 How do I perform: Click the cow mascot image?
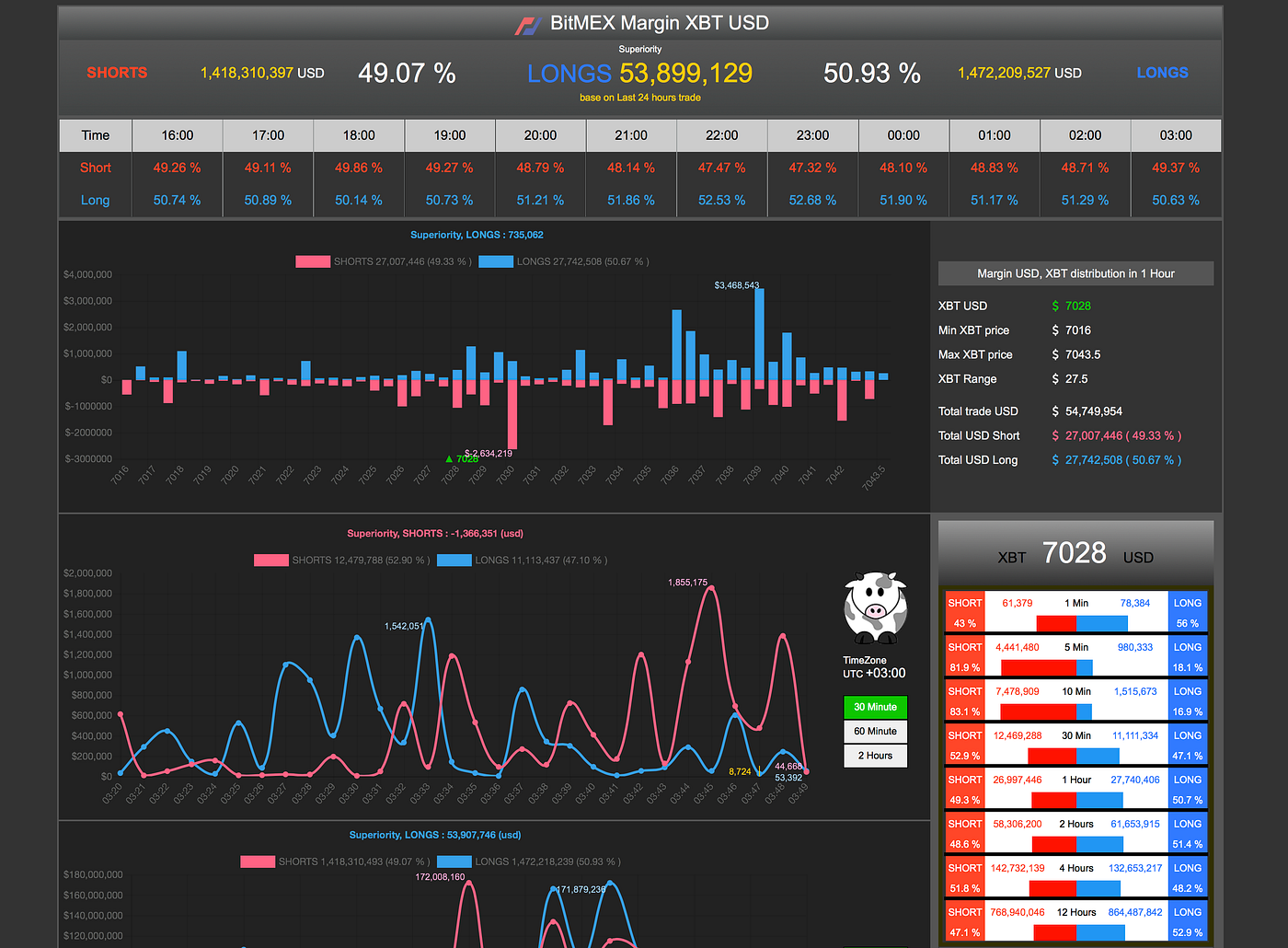click(x=875, y=607)
